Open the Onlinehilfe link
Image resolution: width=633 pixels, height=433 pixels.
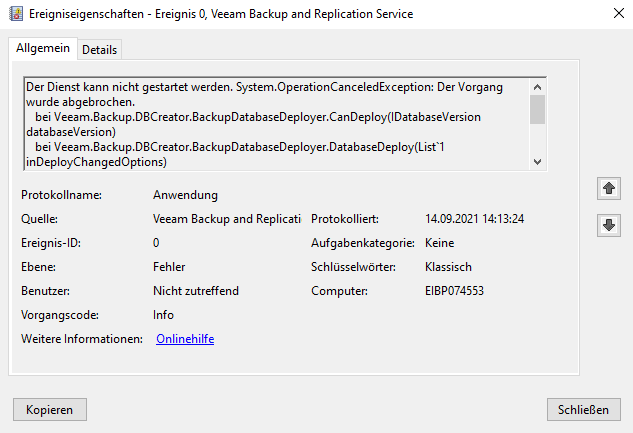point(185,339)
